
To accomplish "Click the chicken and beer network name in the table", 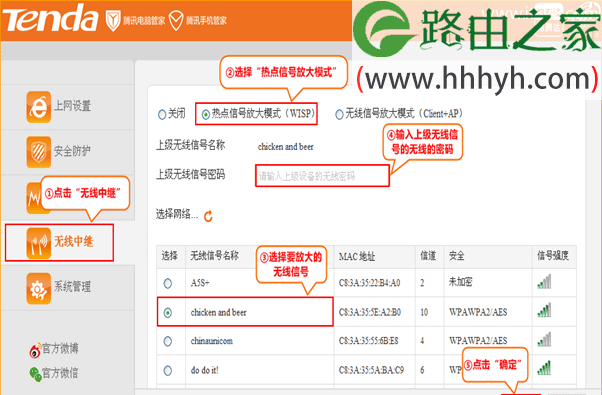I will pyautogui.click(x=218, y=312).
